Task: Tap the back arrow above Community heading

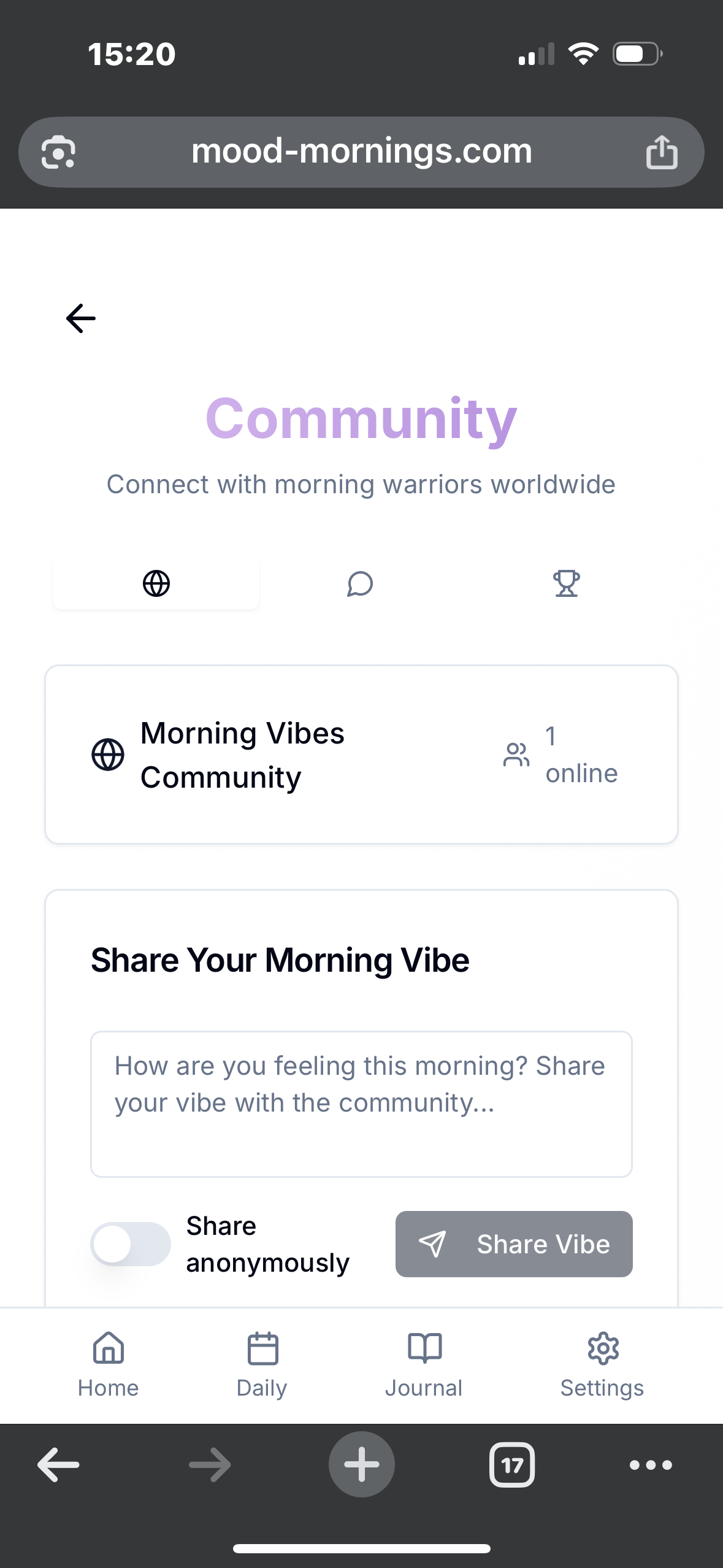Action: point(81,318)
